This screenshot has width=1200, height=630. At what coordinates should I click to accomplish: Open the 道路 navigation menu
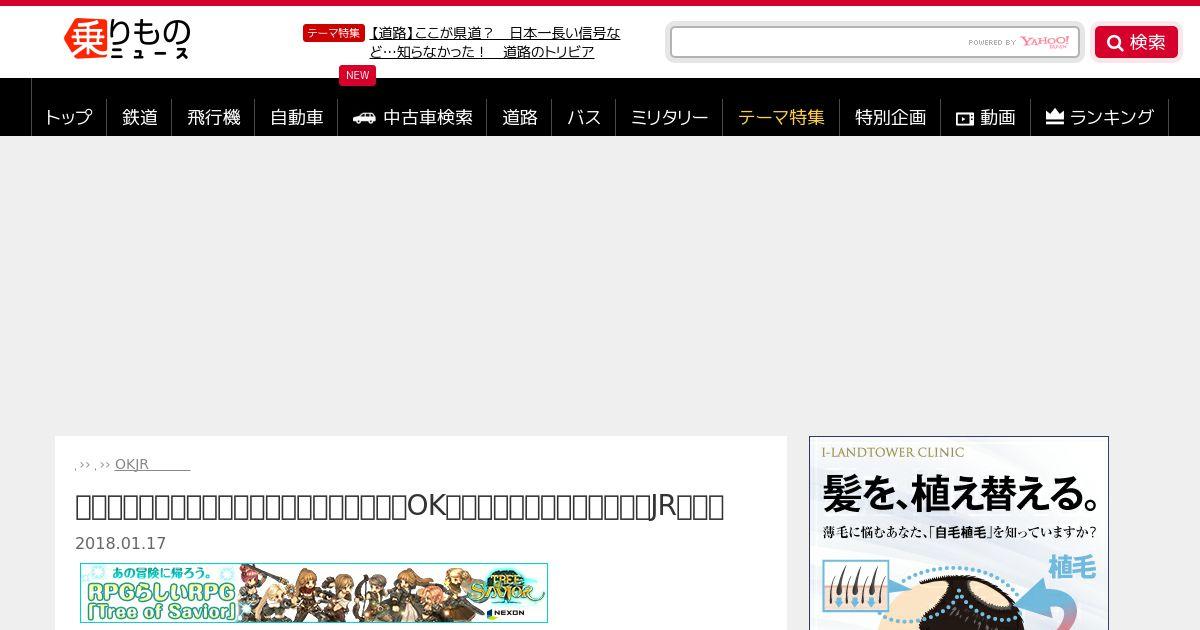point(520,117)
